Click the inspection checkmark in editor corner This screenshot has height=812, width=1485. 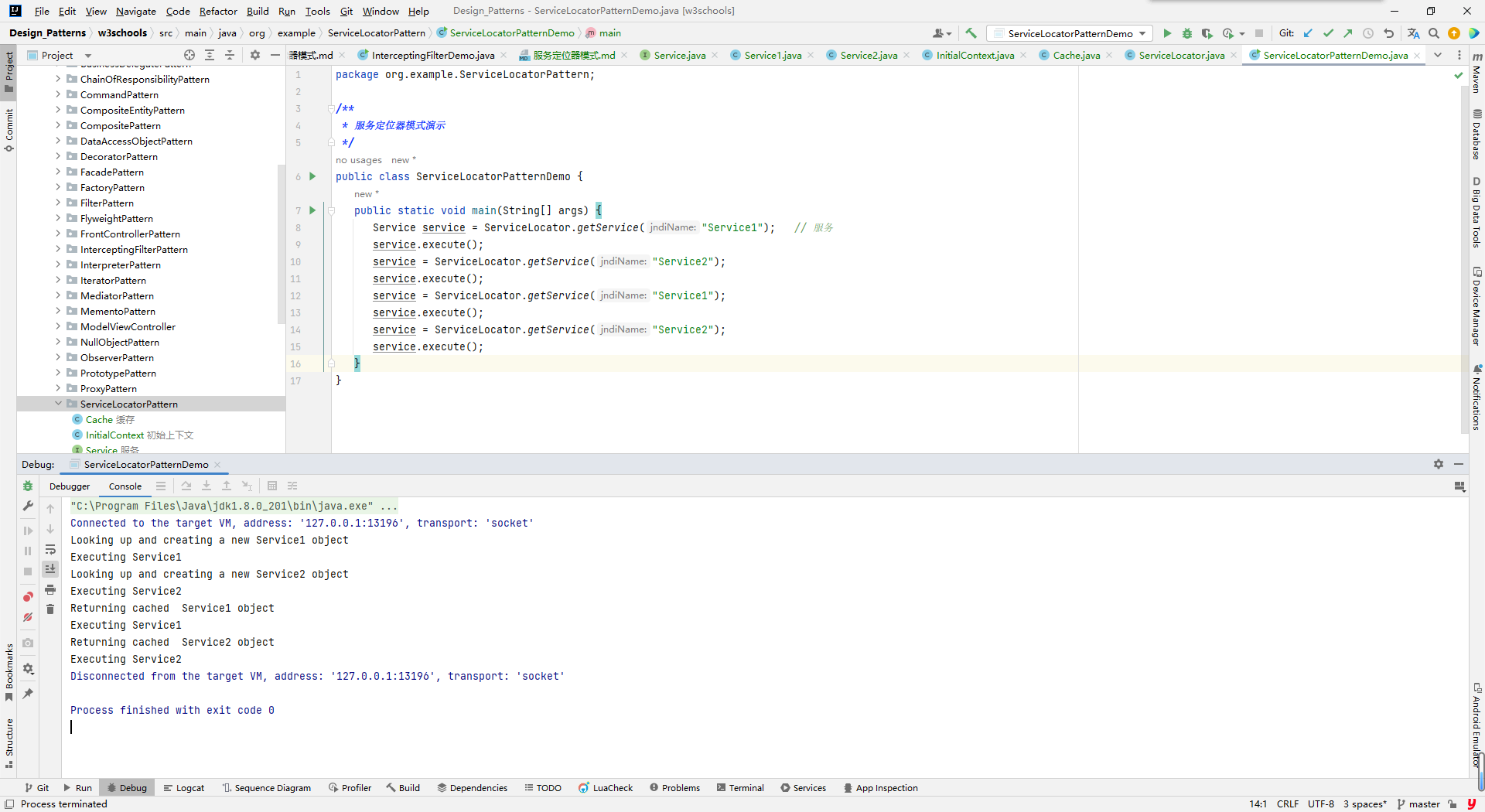click(x=1459, y=75)
